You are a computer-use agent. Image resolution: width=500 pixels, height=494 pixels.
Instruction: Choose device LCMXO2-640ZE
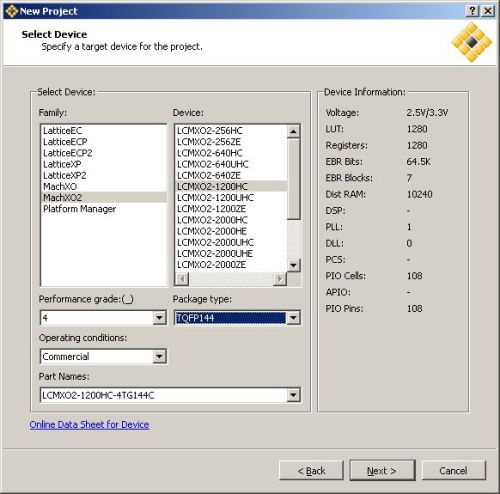231,175
